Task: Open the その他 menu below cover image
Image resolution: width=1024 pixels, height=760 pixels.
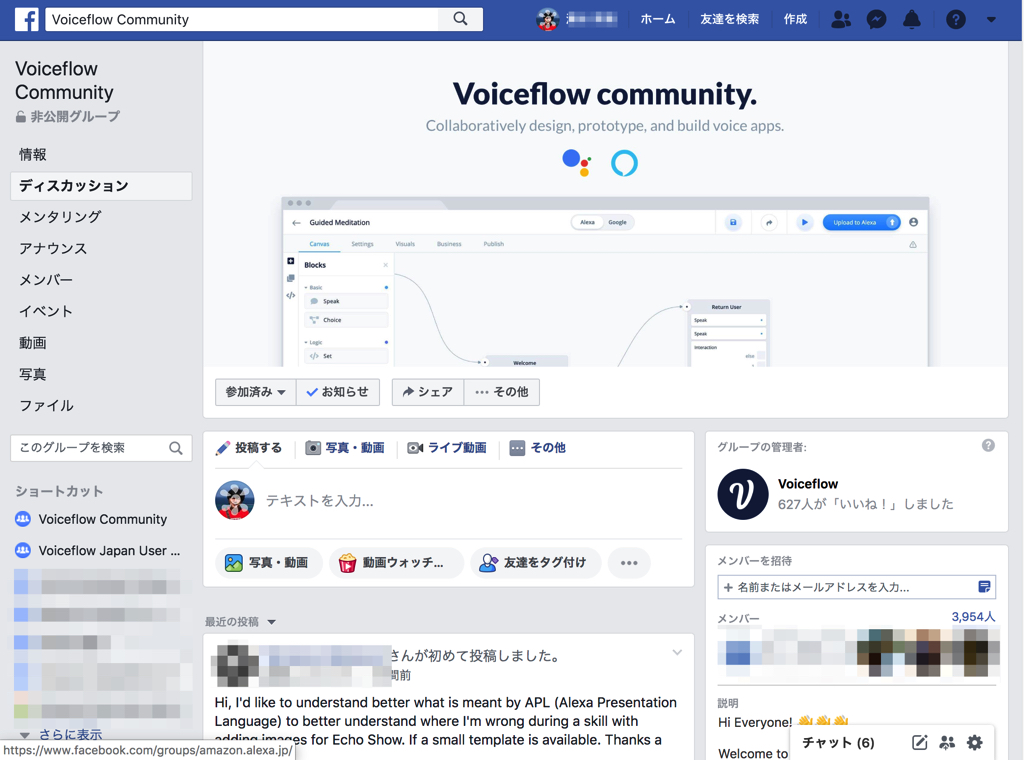Action: click(x=502, y=392)
